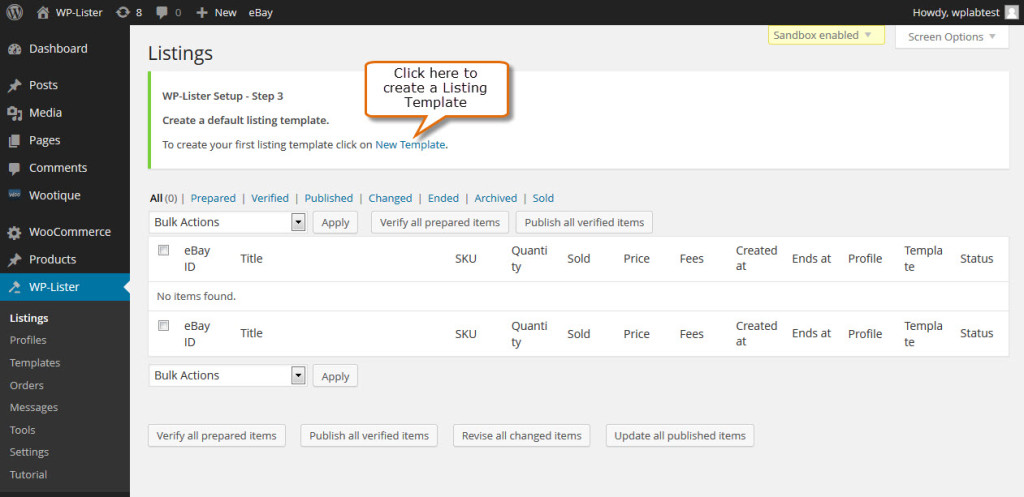1024x497 pixels.
Task: Click the New Template link
Action: coord(410,145)
